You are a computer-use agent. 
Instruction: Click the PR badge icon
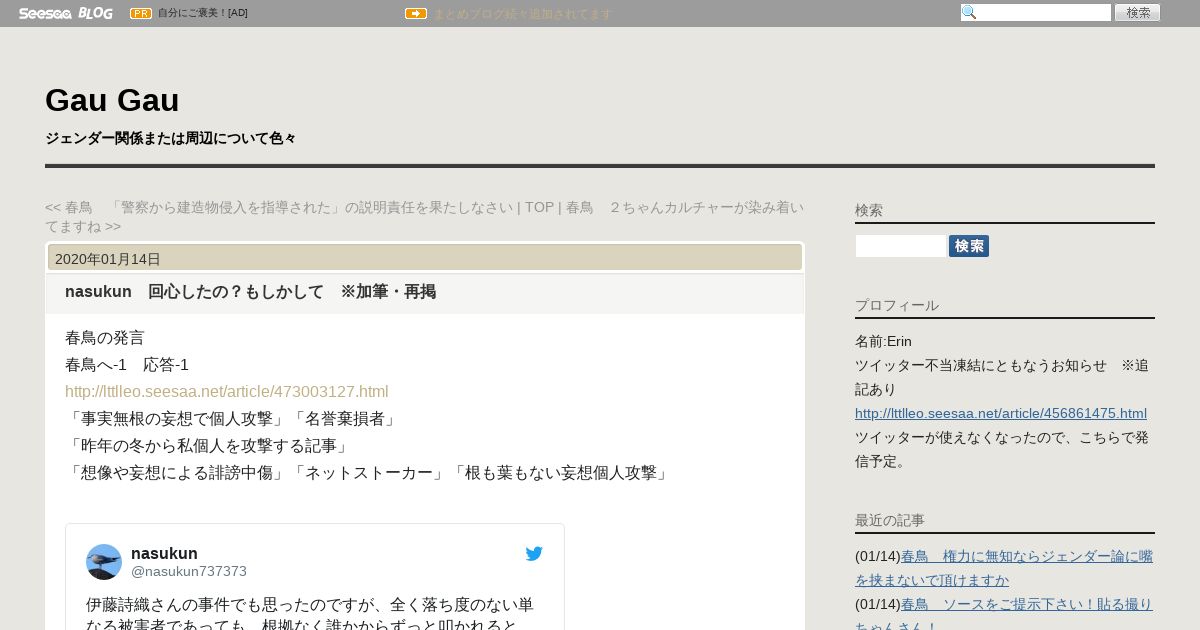click(x=141, y=13)
